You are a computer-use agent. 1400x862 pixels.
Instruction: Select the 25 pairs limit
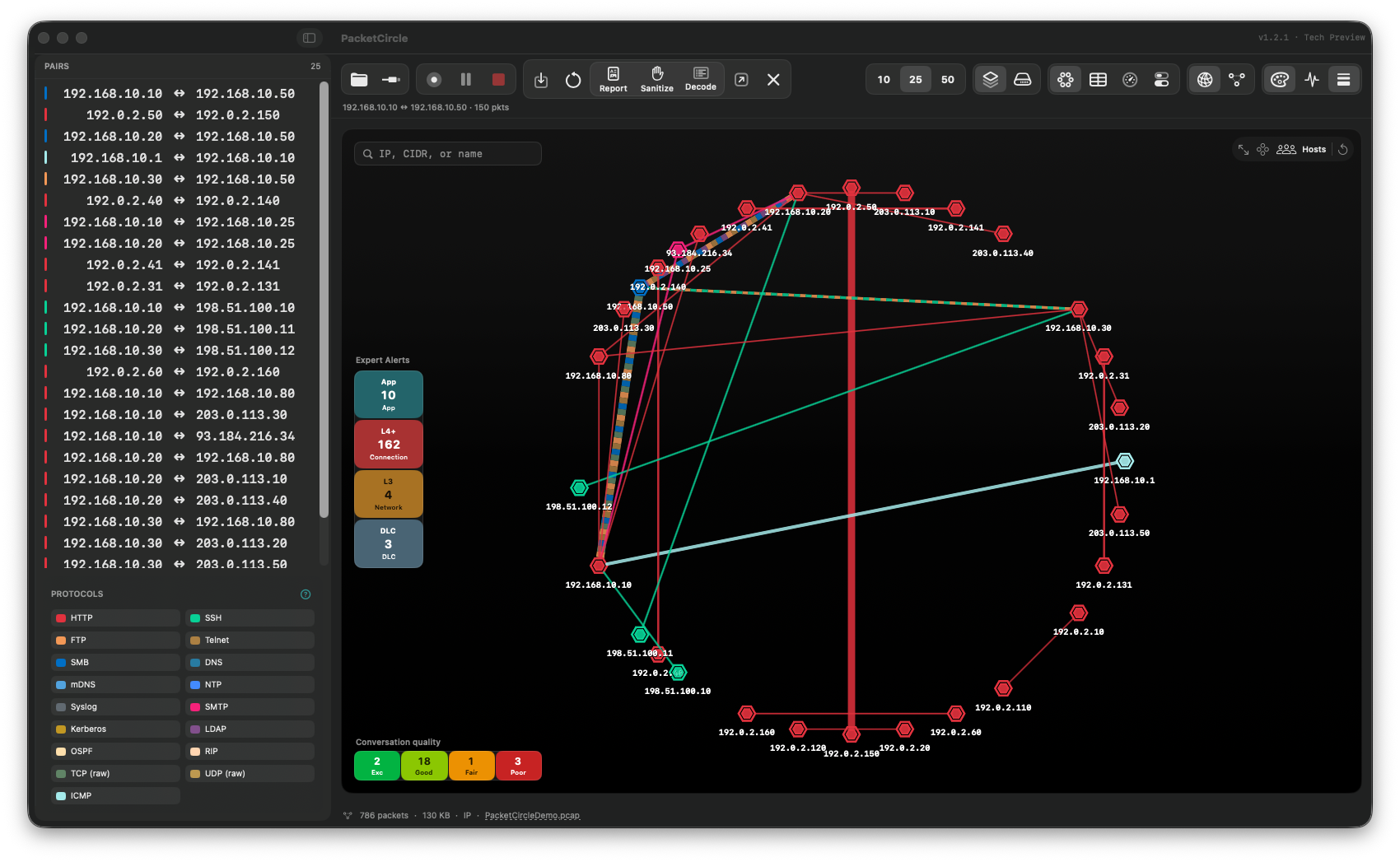(916, 80)
